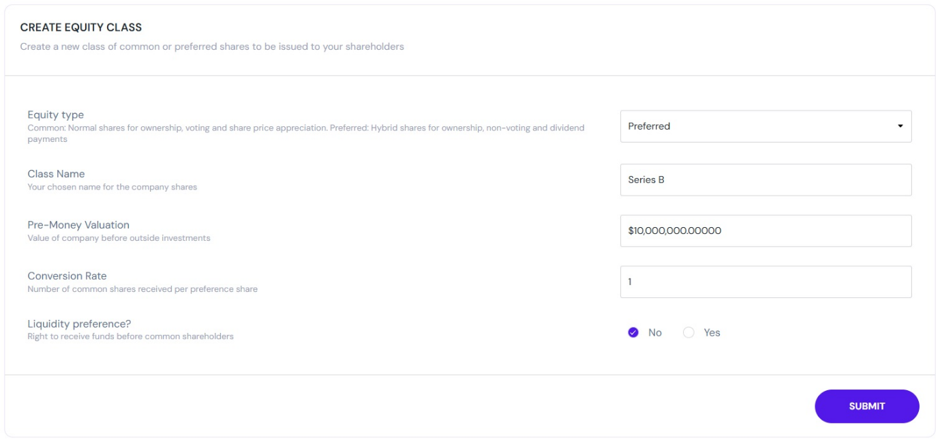Focus the Class Name field containing Series B
The image size is (940, 440).
[766, 180]
